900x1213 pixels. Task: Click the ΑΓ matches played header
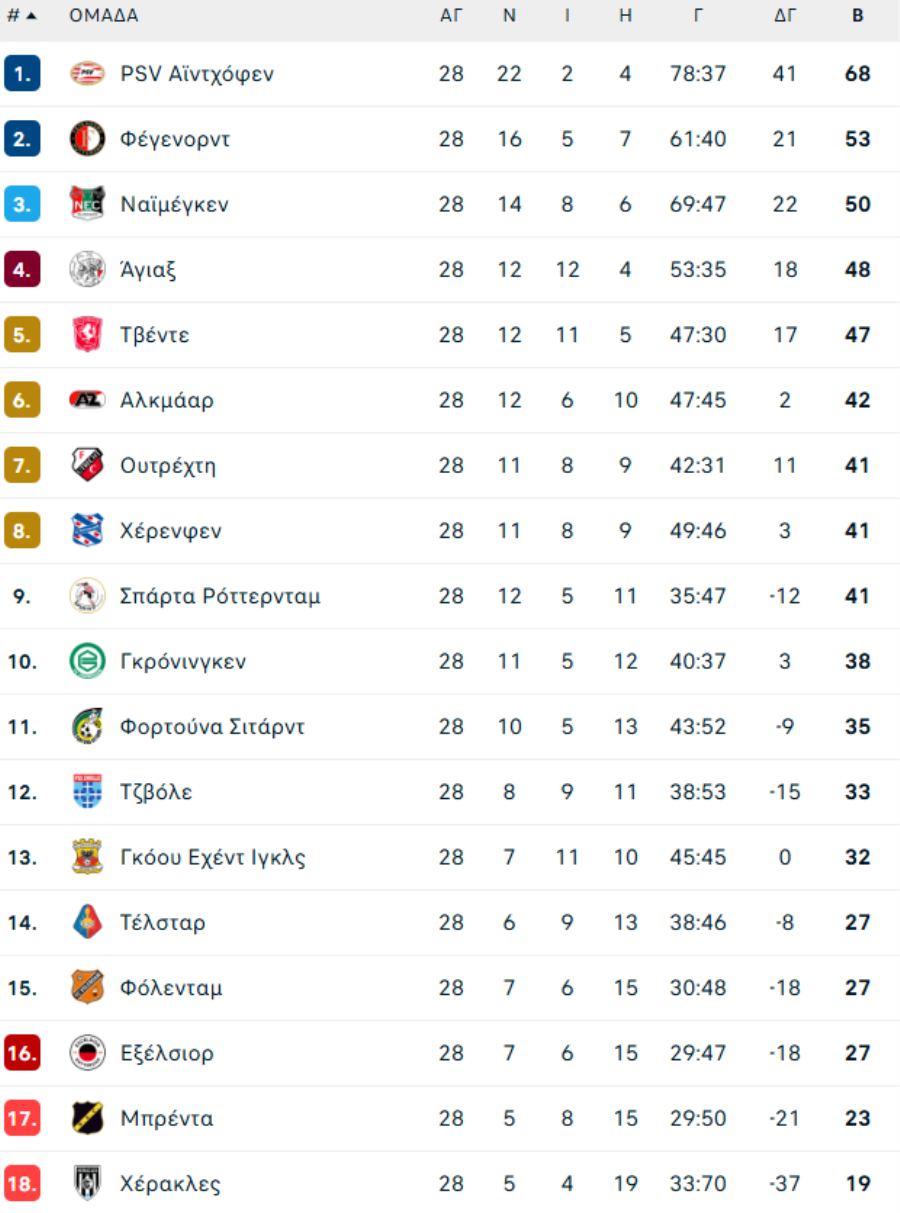coord(451,16)
